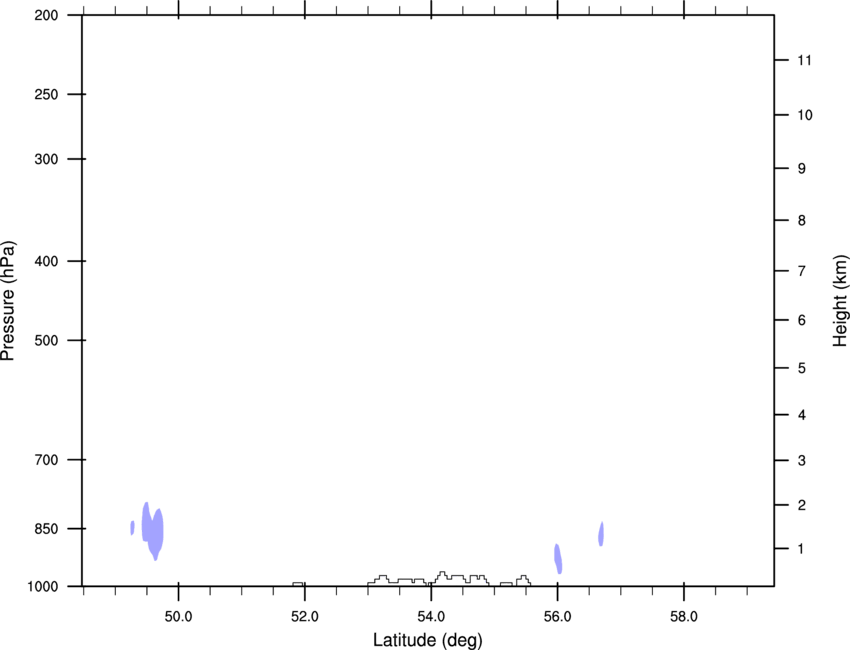This screenshot has width=850, height=650.
Task: Select the blue blob near latitude 56.7
Action: [x=601, y=534]
